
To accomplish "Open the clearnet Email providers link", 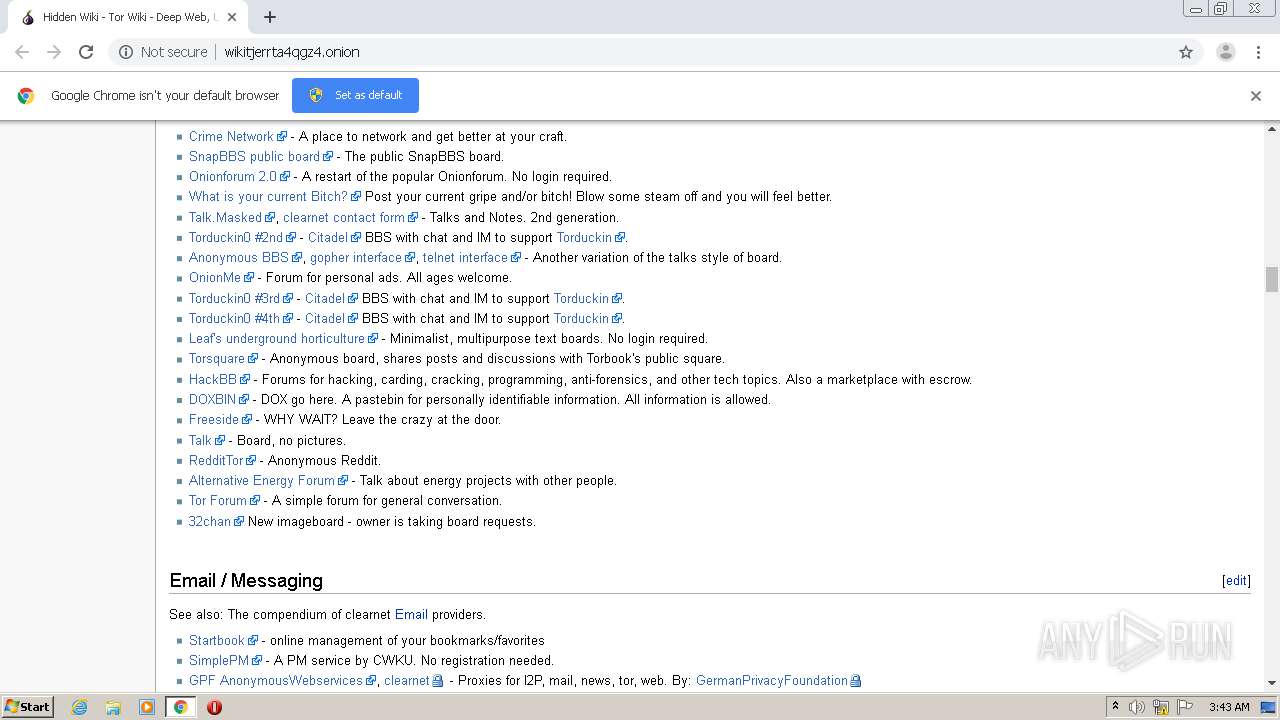I will pyautogui.click(x=411, y=614).
